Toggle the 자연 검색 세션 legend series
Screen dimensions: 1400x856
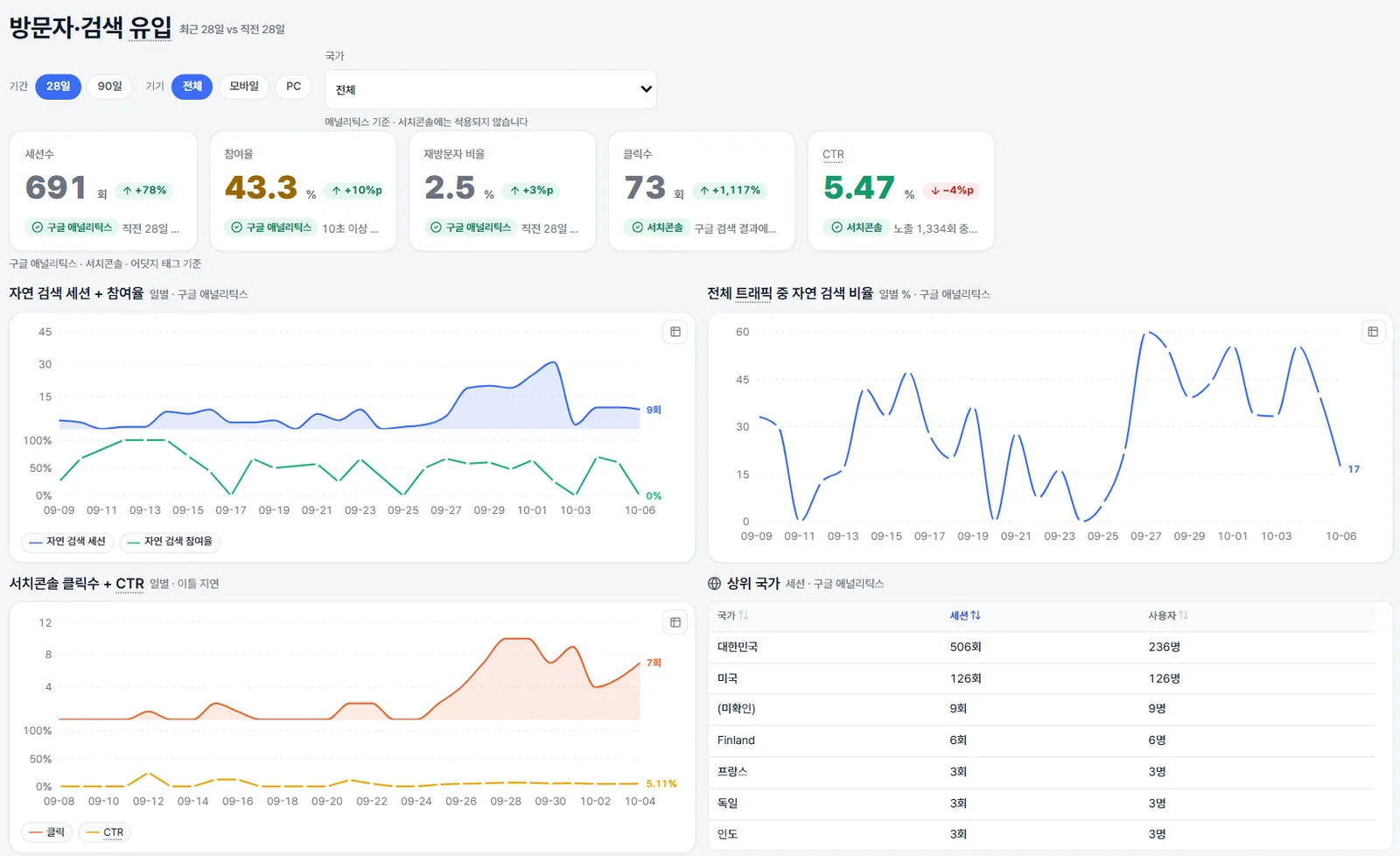[x=67, y=542]
